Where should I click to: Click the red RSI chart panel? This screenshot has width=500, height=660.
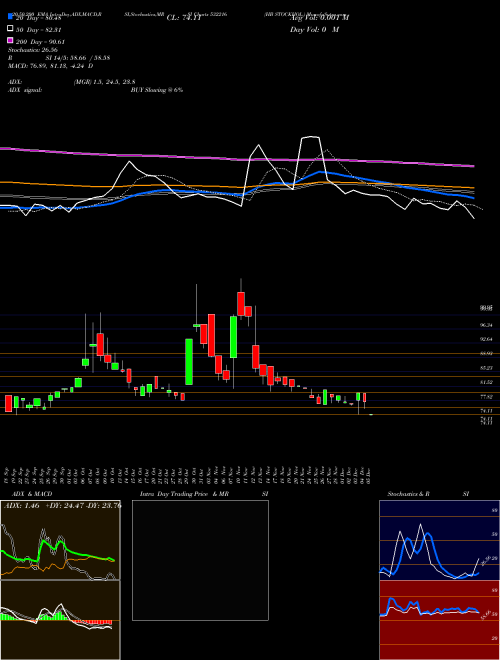pos(439,620)
